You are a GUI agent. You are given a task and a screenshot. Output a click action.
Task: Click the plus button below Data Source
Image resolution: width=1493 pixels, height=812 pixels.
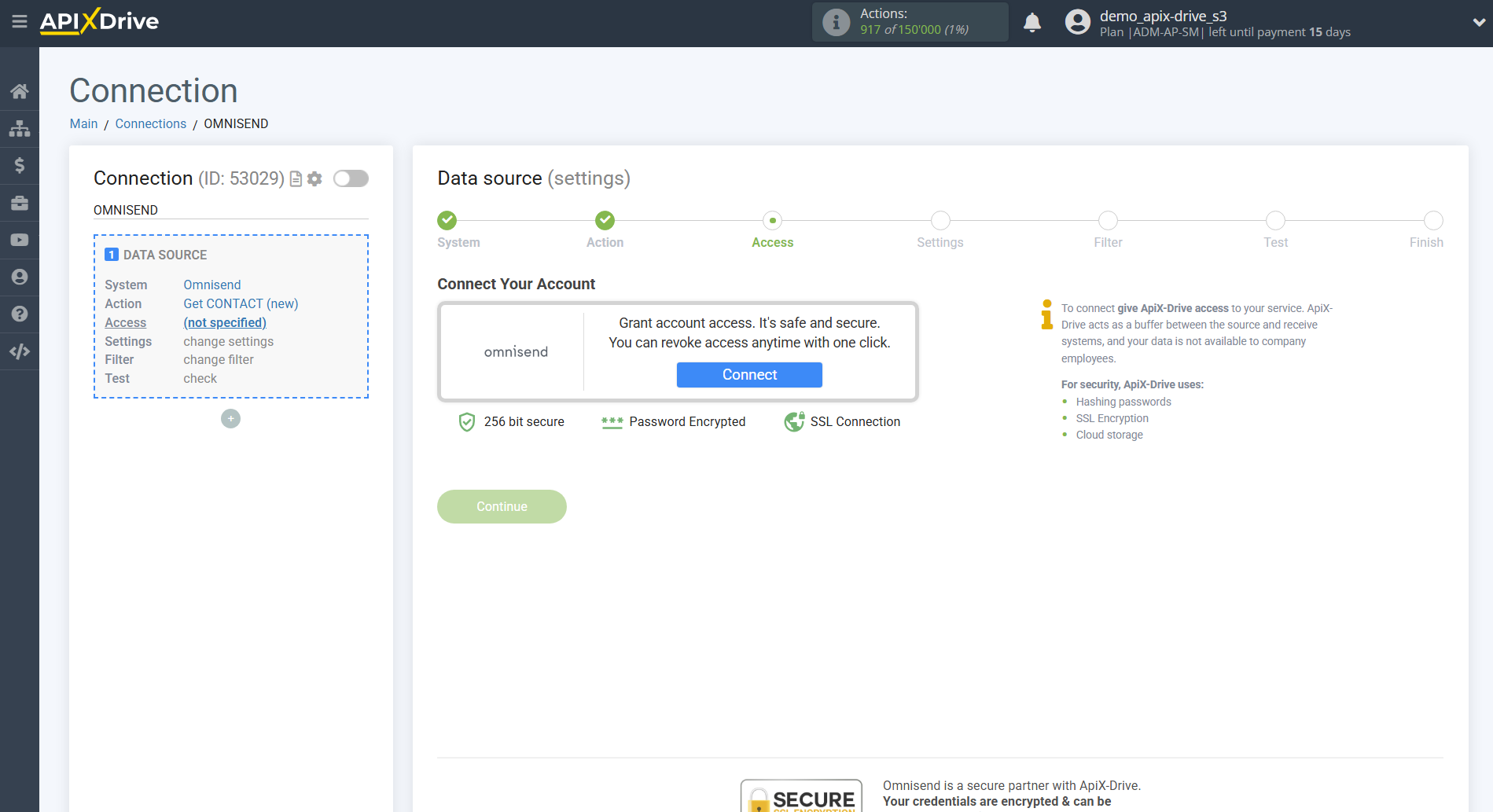coord(230,418)
